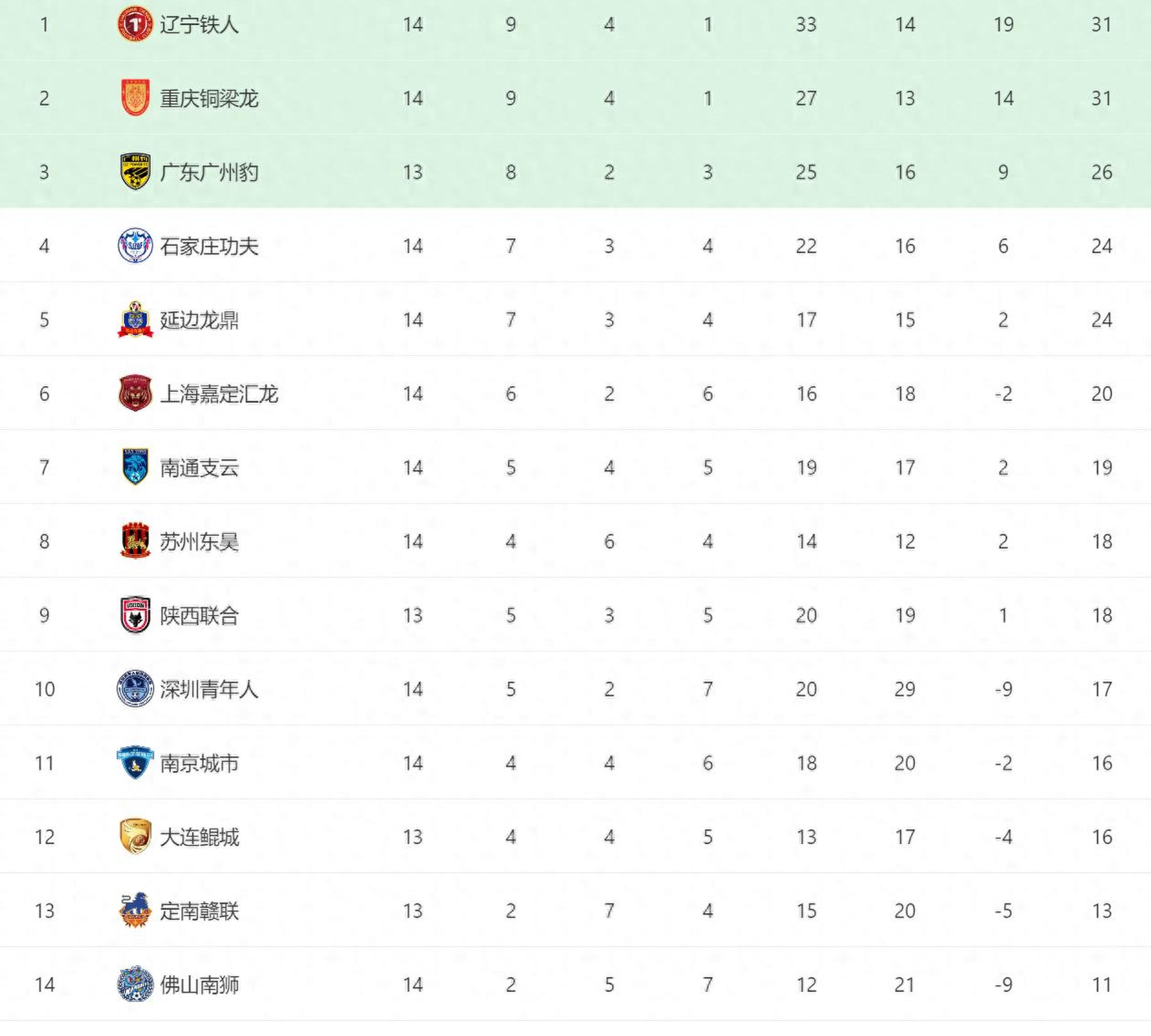
Task: Click the 定南赣联 lion logo
Action: (x=135, y=910)
